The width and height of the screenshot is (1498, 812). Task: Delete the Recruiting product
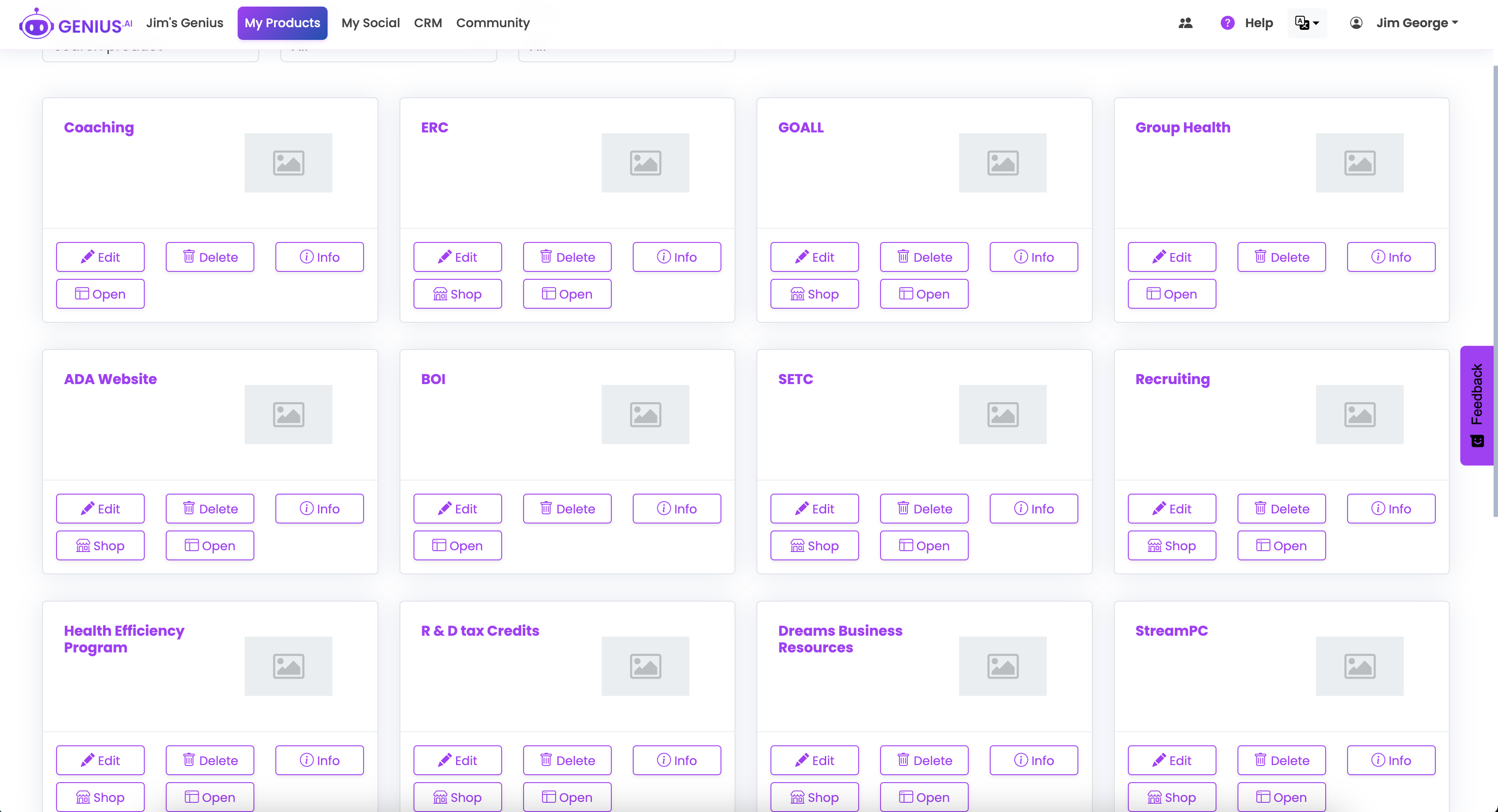click(1282, 509)
